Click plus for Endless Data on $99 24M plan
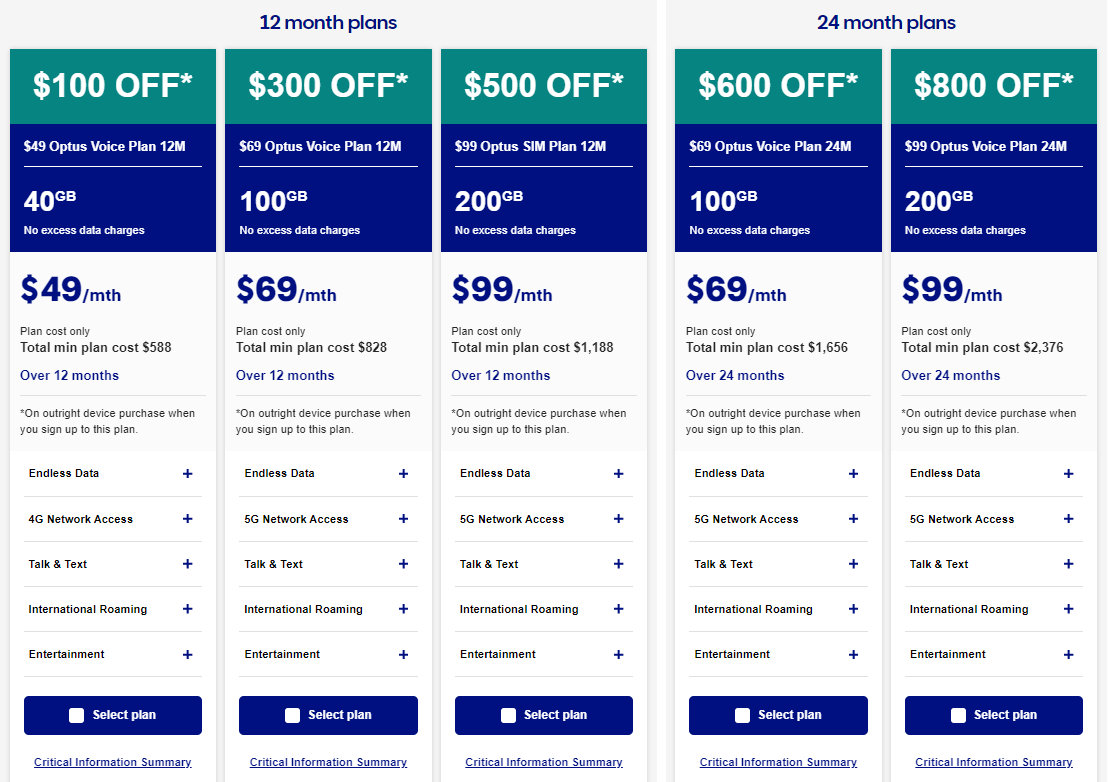The height and width of the screenshot is (782, 1109). [x=1068, y=474]
